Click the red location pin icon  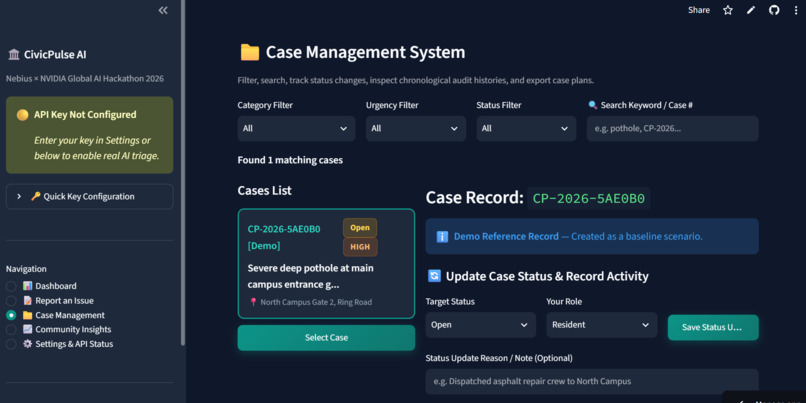coord(253,302)
